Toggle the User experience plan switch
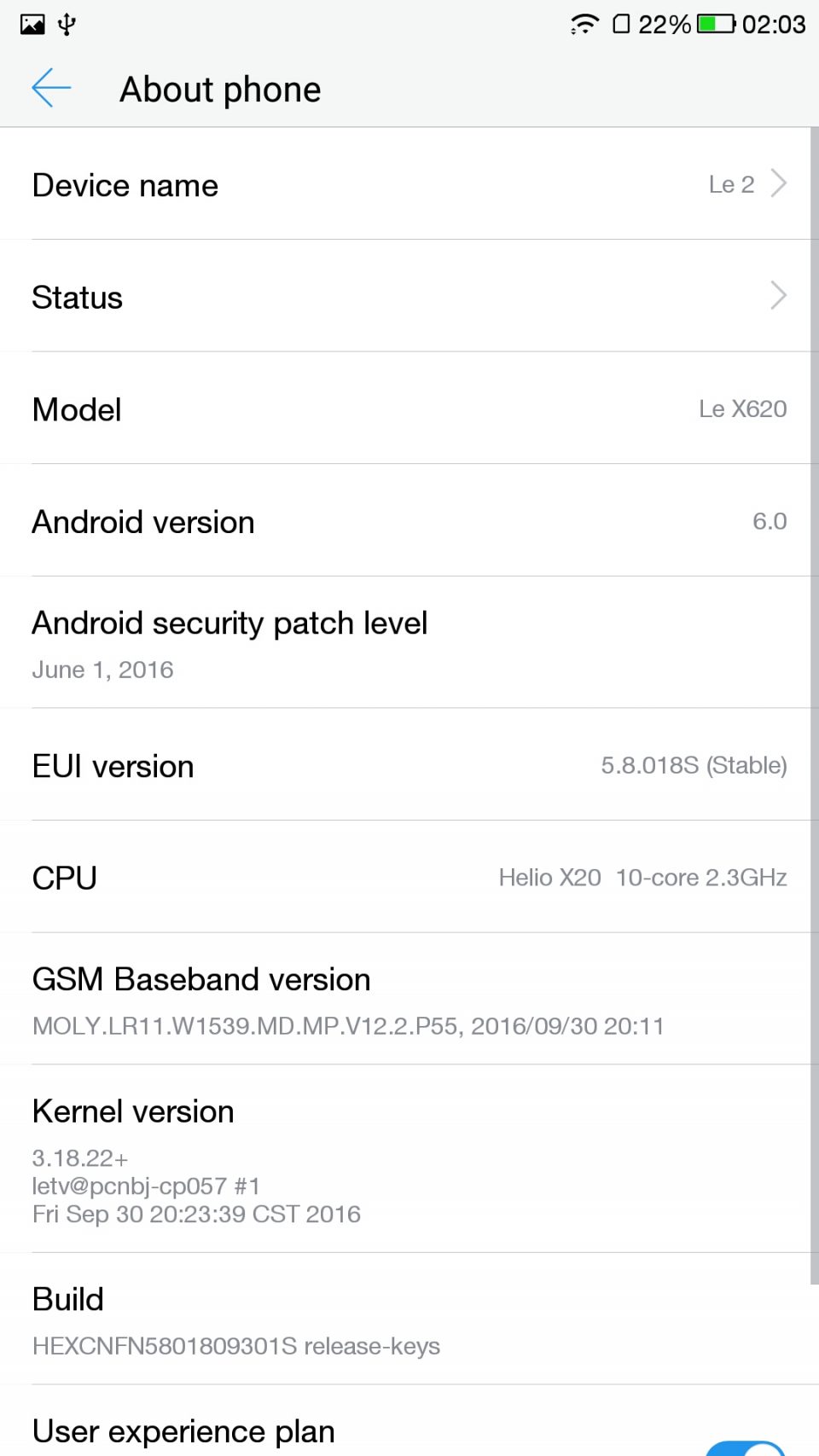 [x=745, y=1447]
